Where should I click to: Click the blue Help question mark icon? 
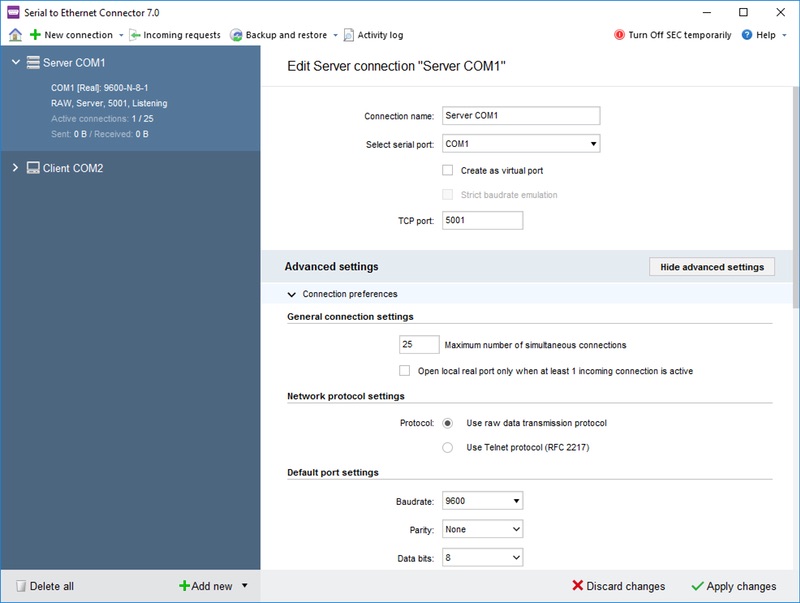[x=746, y=35]
